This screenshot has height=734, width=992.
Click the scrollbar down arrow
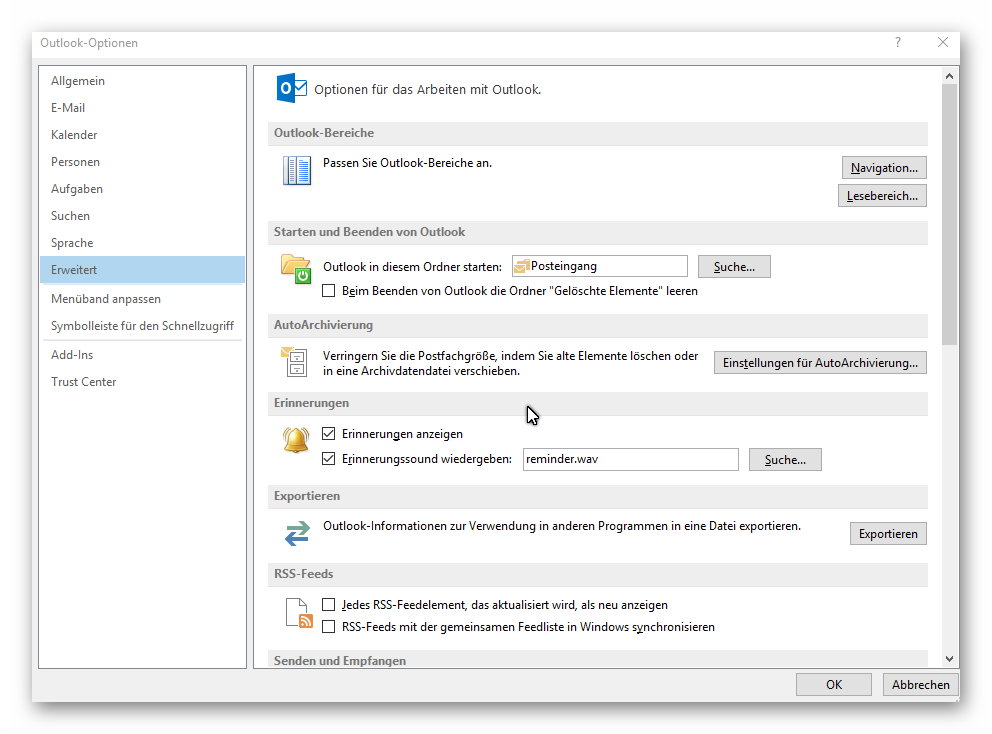(x=949, y=659)
